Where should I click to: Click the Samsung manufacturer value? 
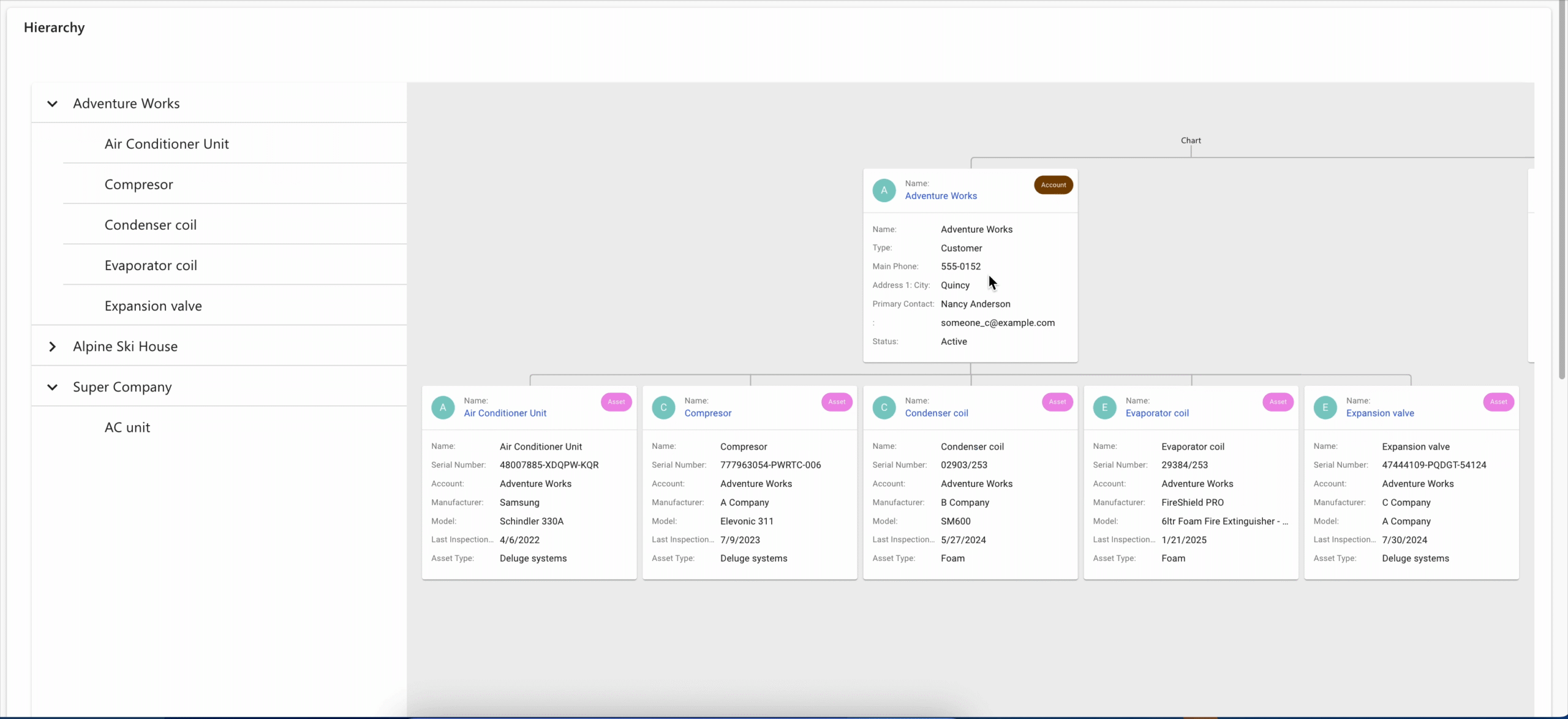pos(519,503)
